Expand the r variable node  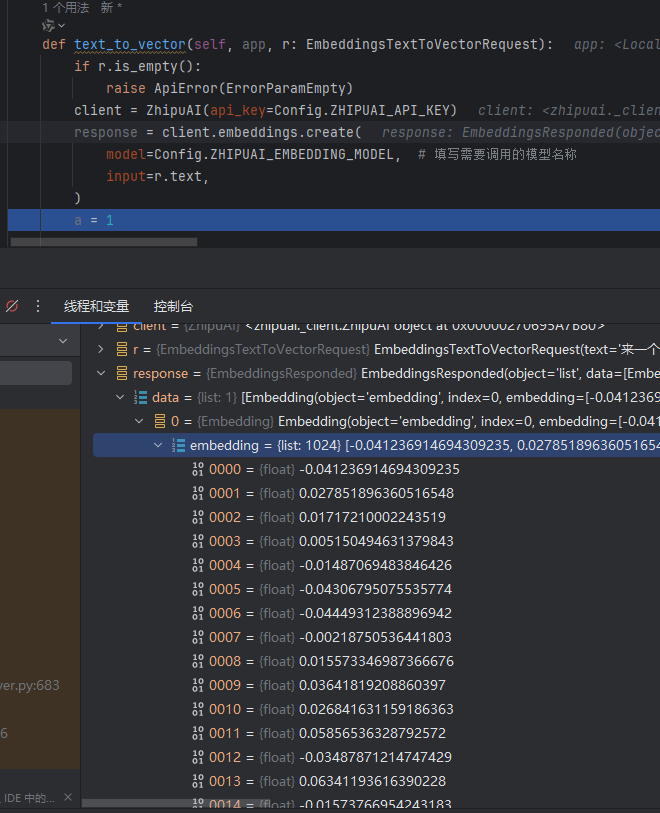pyautogui.click(x=101, y=349)
